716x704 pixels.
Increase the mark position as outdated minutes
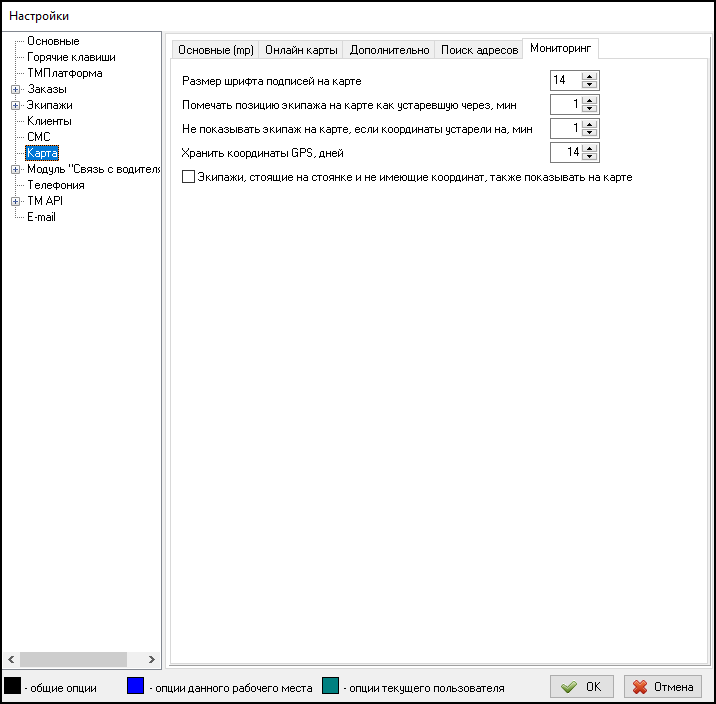[x=590, y=100]
